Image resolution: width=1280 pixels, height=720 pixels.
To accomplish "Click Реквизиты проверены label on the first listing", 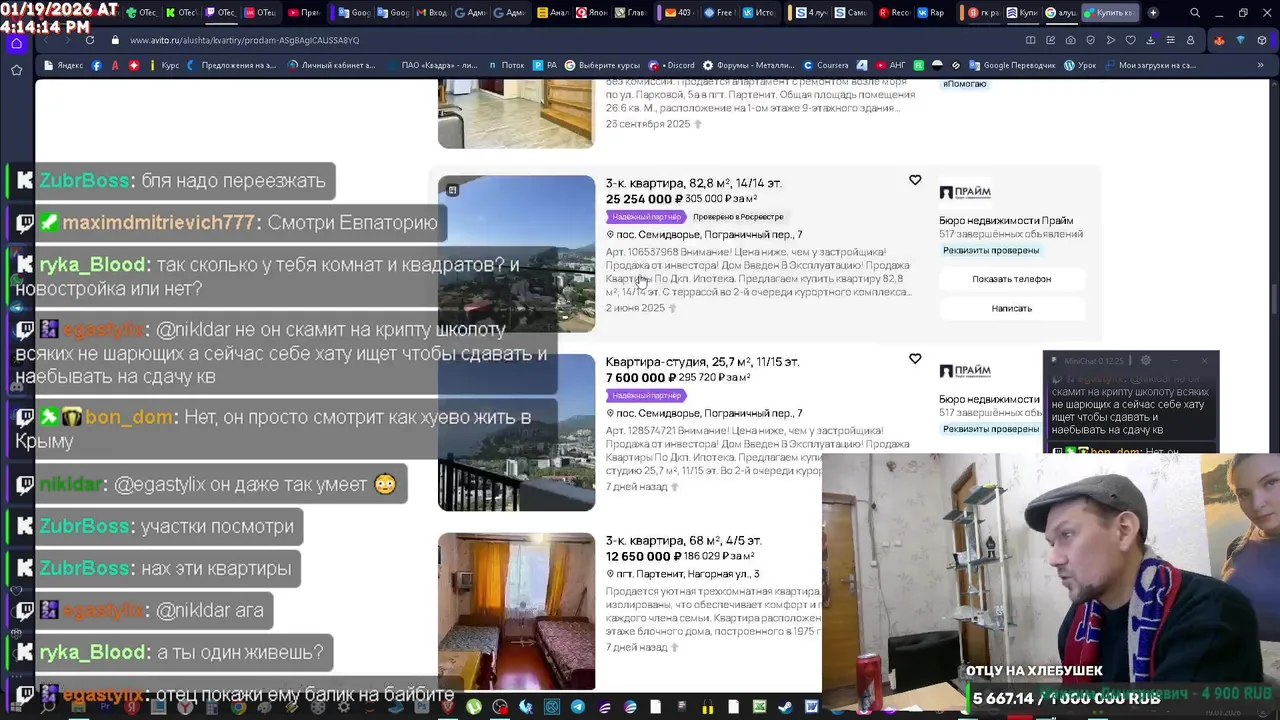I will pos(991,250).
